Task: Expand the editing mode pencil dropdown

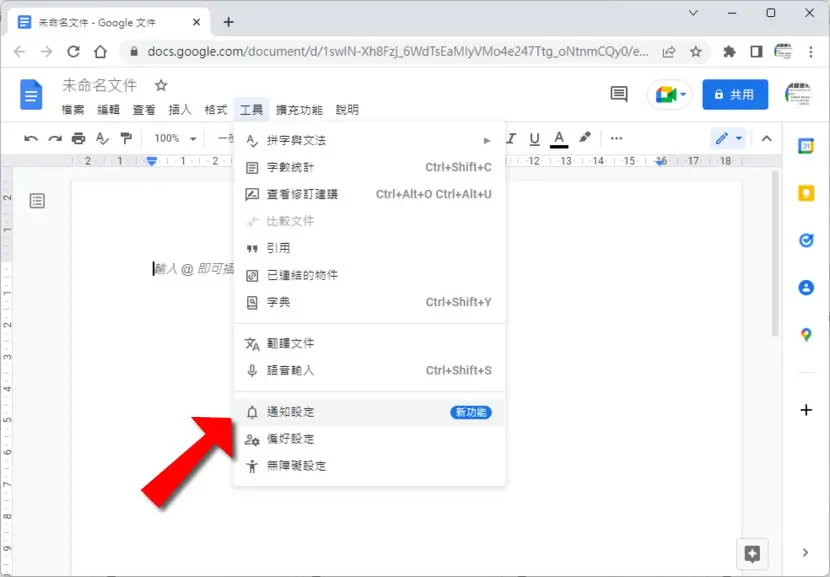Action: [728, 139]
